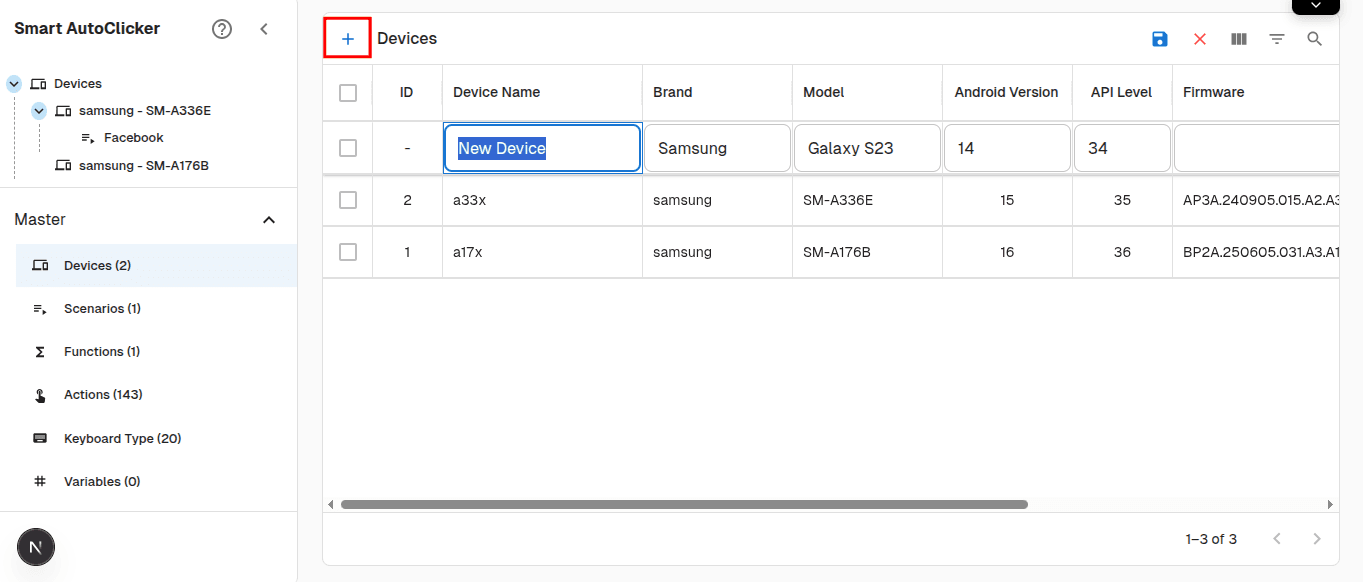1363x582 pixels.
Task: Open Scenarios in the Master menu
Action: pyautogui.click(x=104, y=308)
